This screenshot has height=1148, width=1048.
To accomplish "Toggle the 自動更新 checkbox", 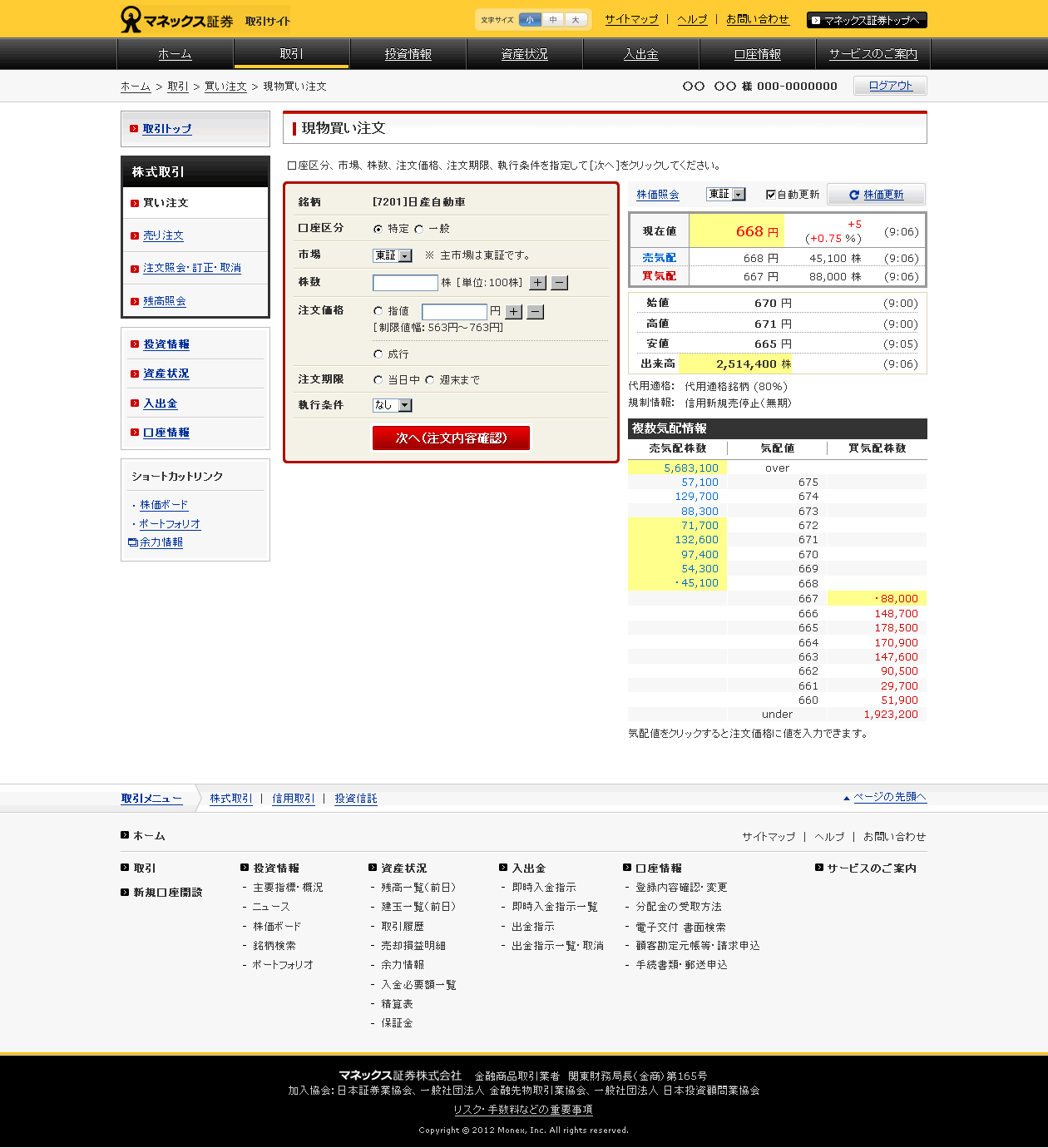I will tap(770, 195).
